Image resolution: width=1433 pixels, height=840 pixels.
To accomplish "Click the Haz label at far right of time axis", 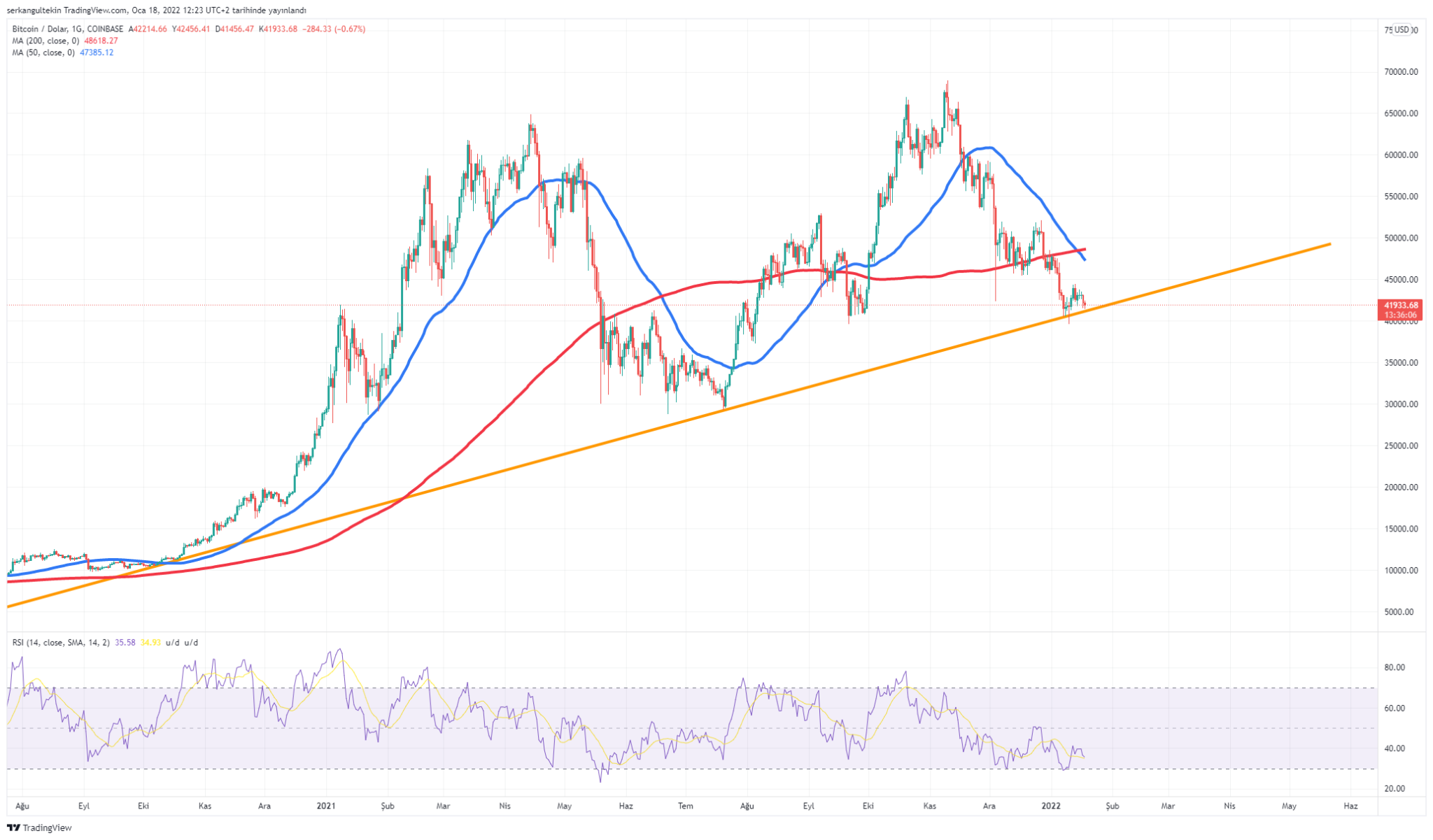I will [1350, 806].
